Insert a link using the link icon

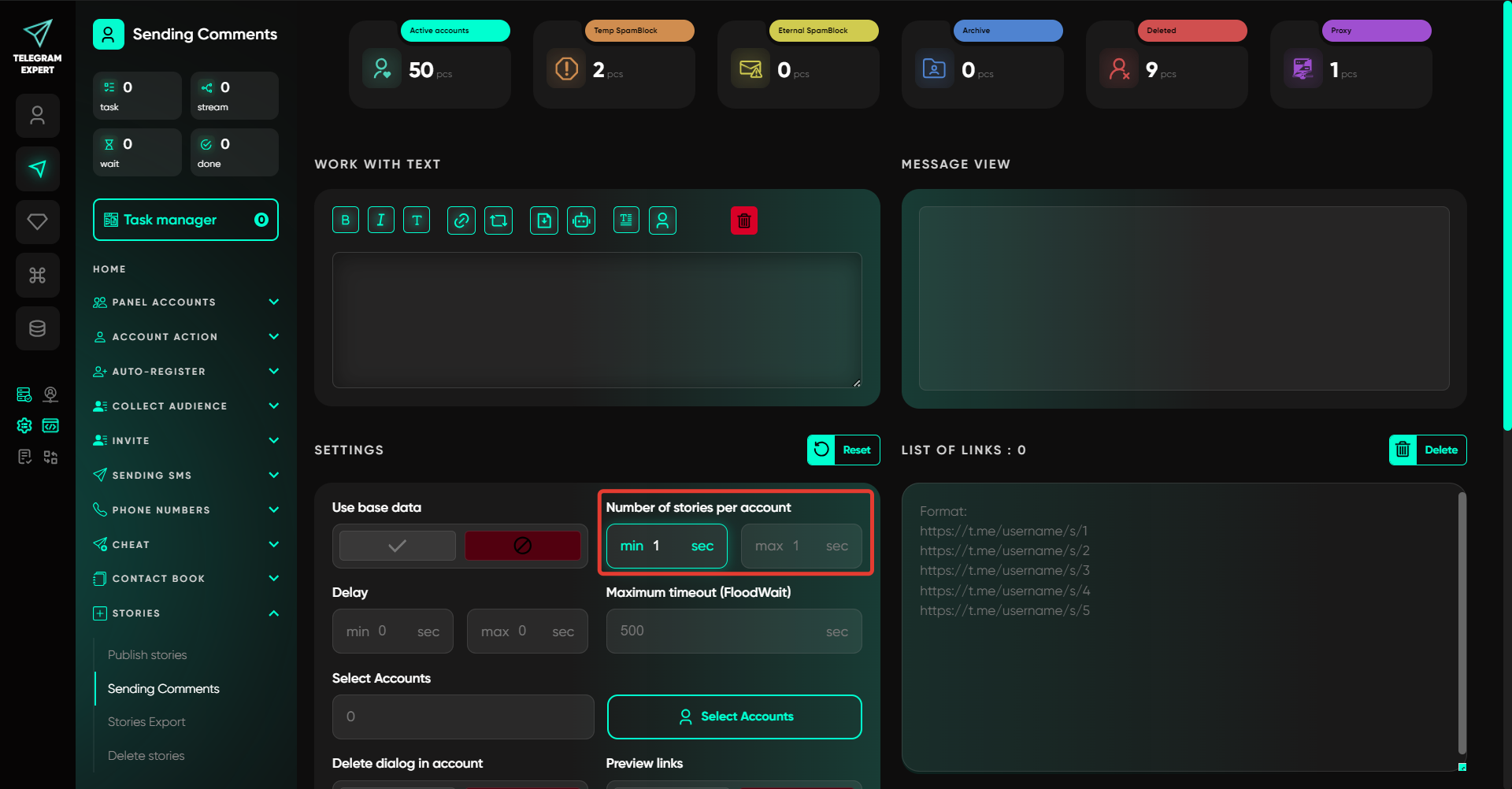(x=461, y=220)
